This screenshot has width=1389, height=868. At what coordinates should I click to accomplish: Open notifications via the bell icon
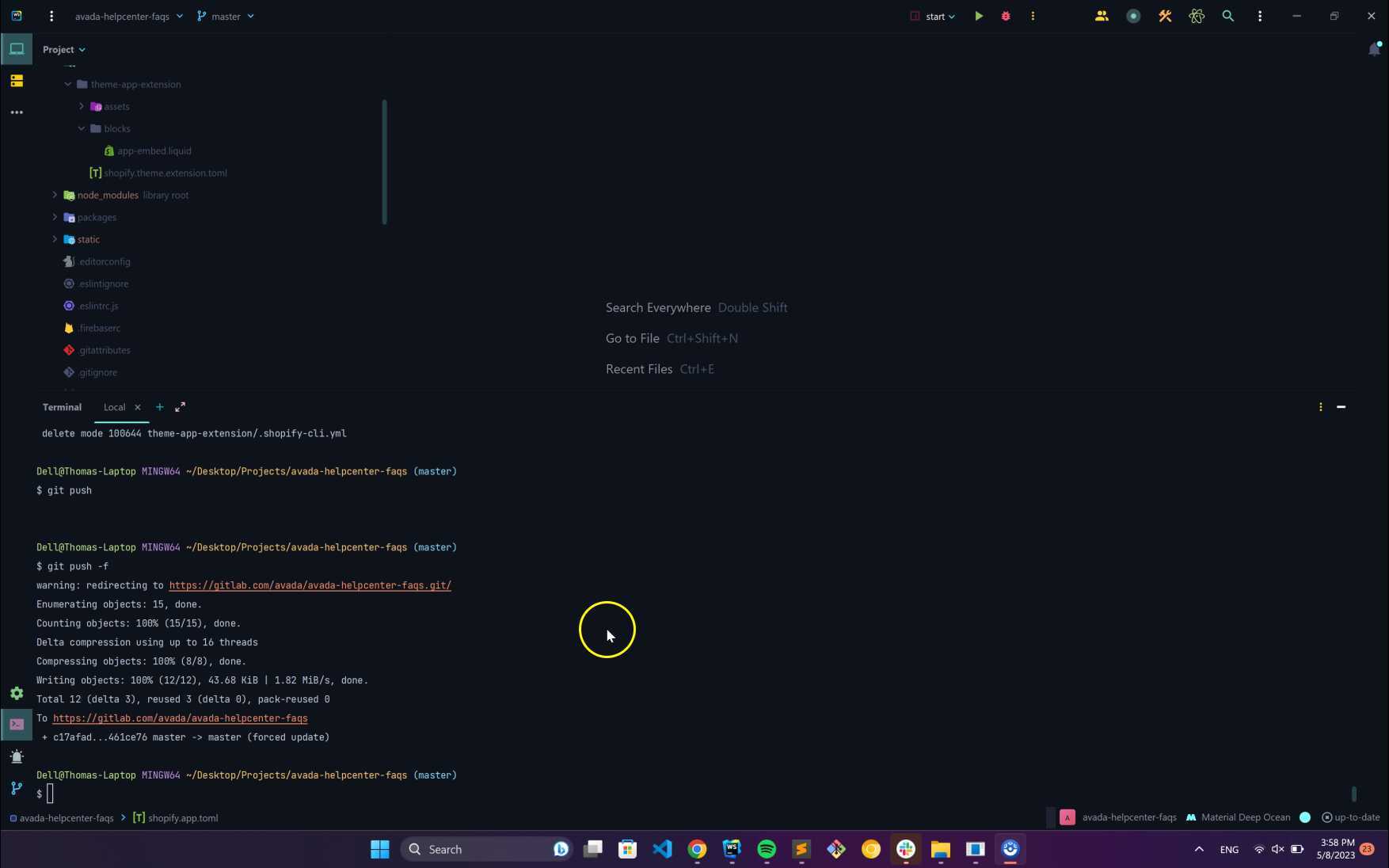tap(1373, 49)
